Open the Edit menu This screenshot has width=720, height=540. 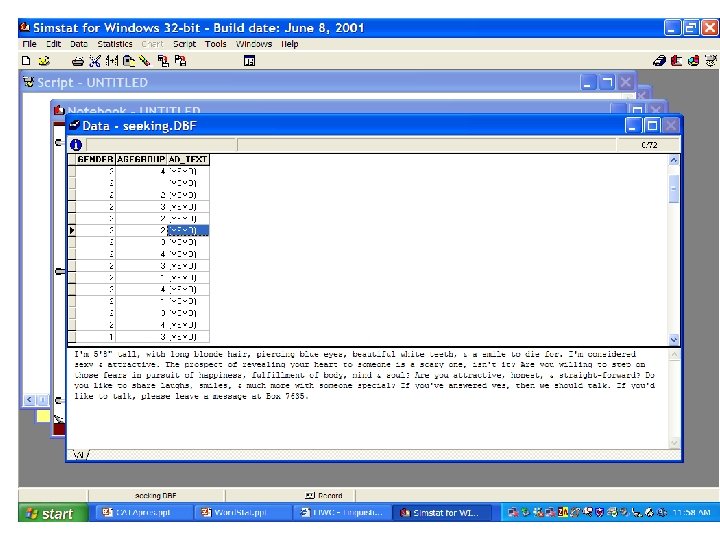pos(53,44)
